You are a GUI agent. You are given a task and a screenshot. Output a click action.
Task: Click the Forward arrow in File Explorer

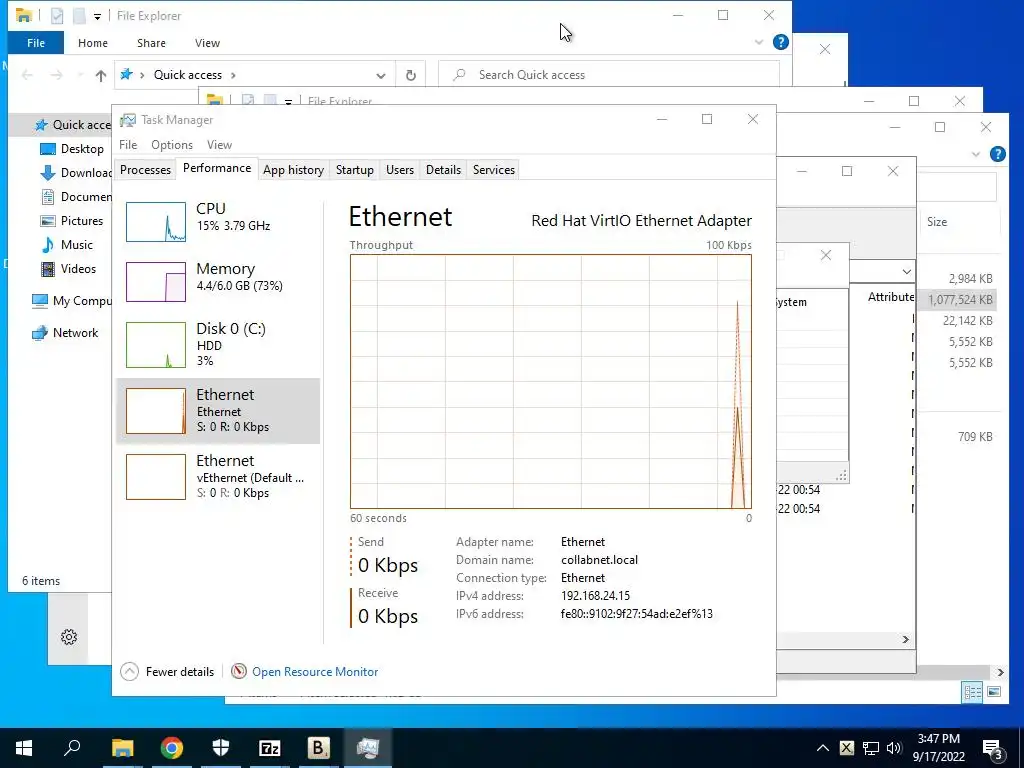pyautogui.click(x=57, y=75)
